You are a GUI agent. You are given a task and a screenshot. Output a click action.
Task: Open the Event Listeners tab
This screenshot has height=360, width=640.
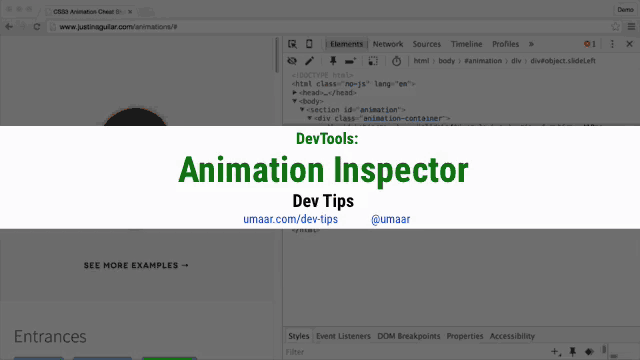pos(343,336)
